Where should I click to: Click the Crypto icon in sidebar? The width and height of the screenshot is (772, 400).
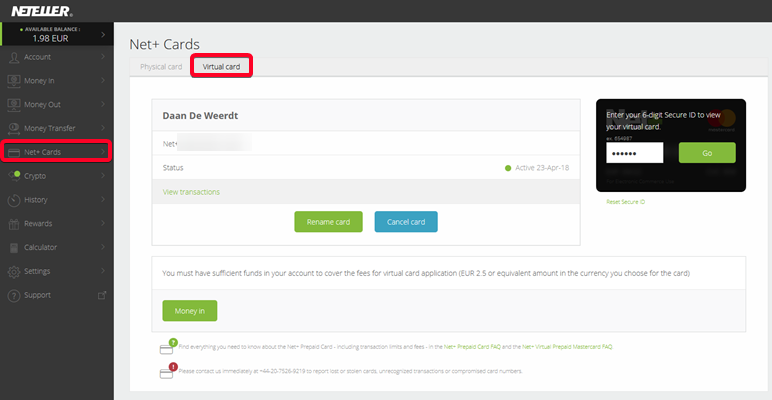click(14, 176)
